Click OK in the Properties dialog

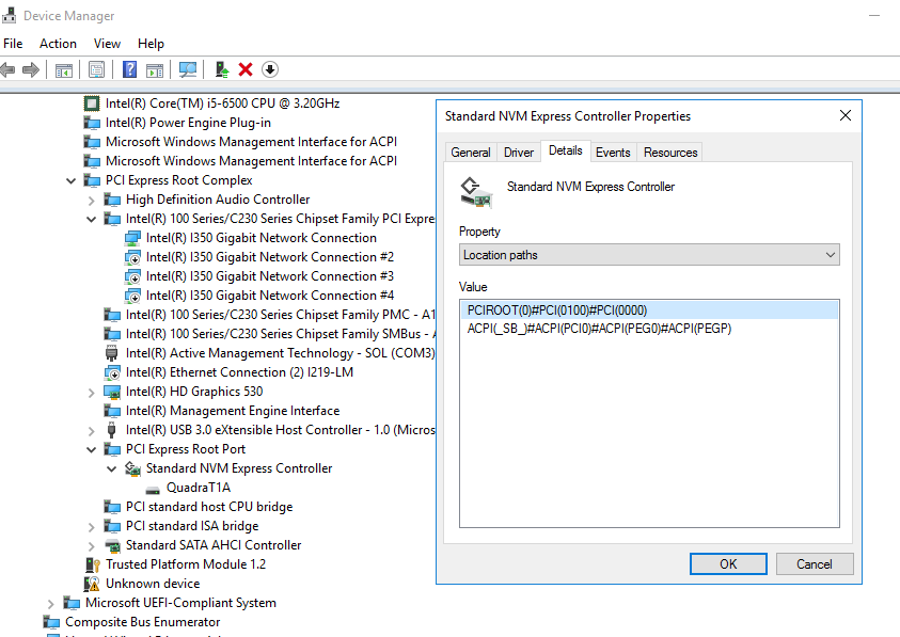[x=728, y=564]
